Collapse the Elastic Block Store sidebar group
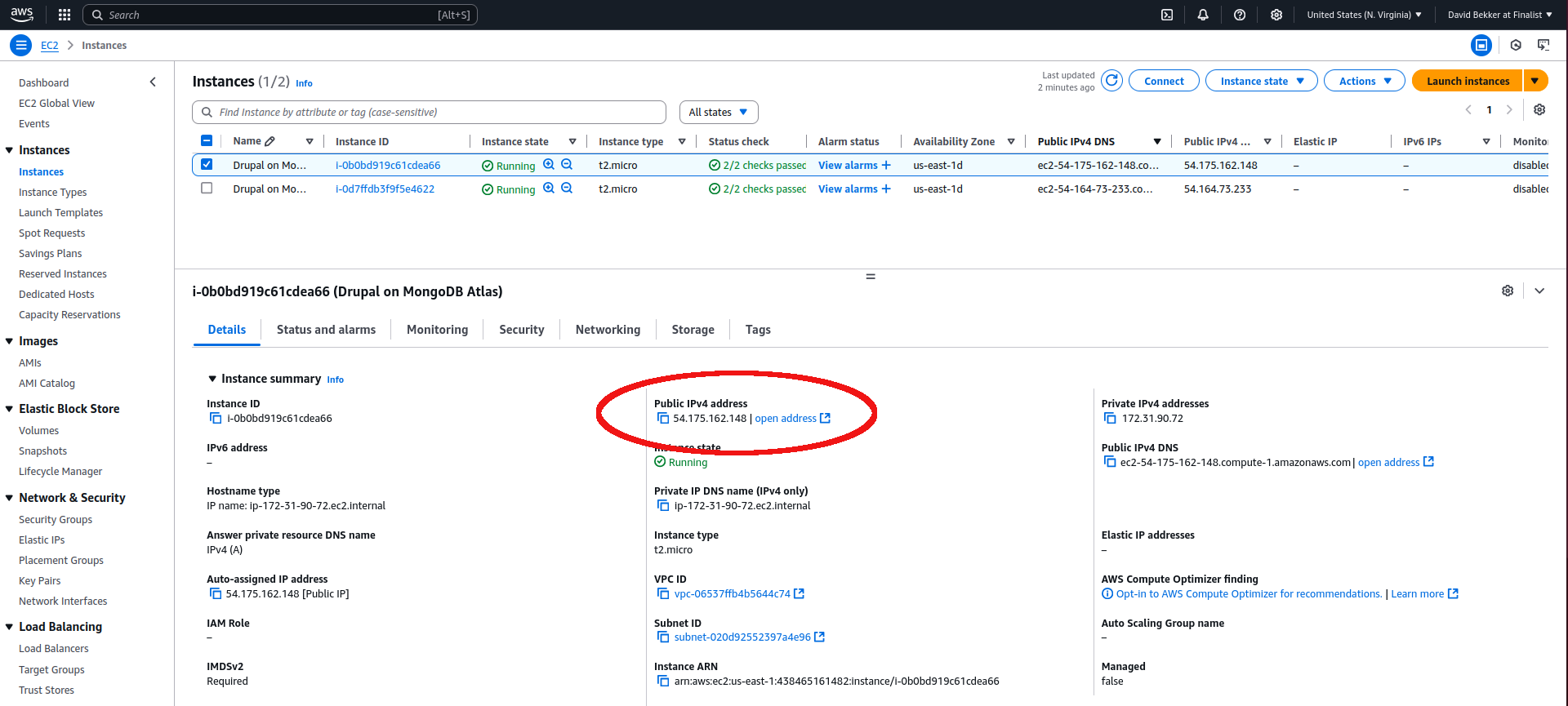Screen dimensions: 1568x706 tap(9, 409)
